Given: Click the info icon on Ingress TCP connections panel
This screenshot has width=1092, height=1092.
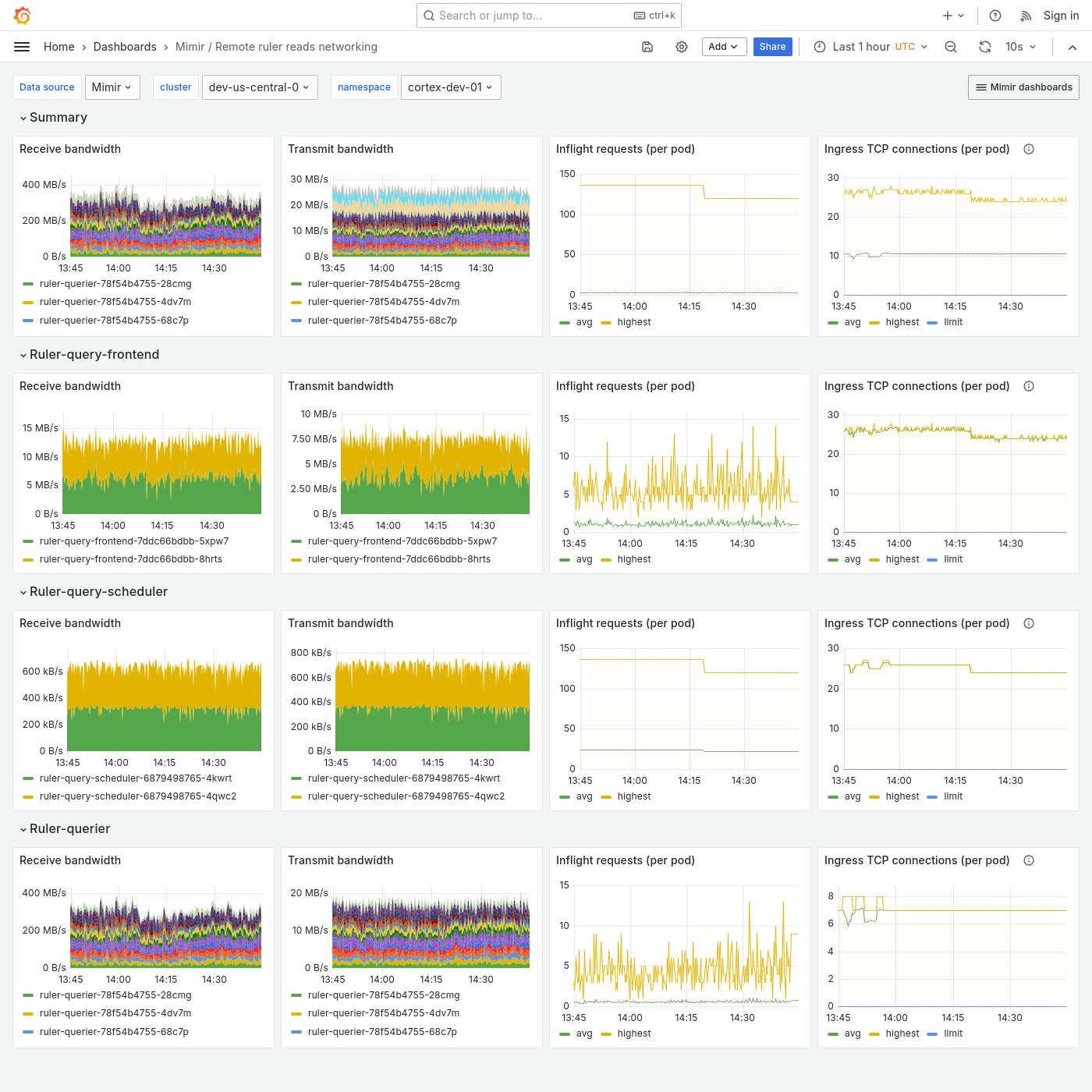Looking at the screenshot, I should (x=1029, y=148).
